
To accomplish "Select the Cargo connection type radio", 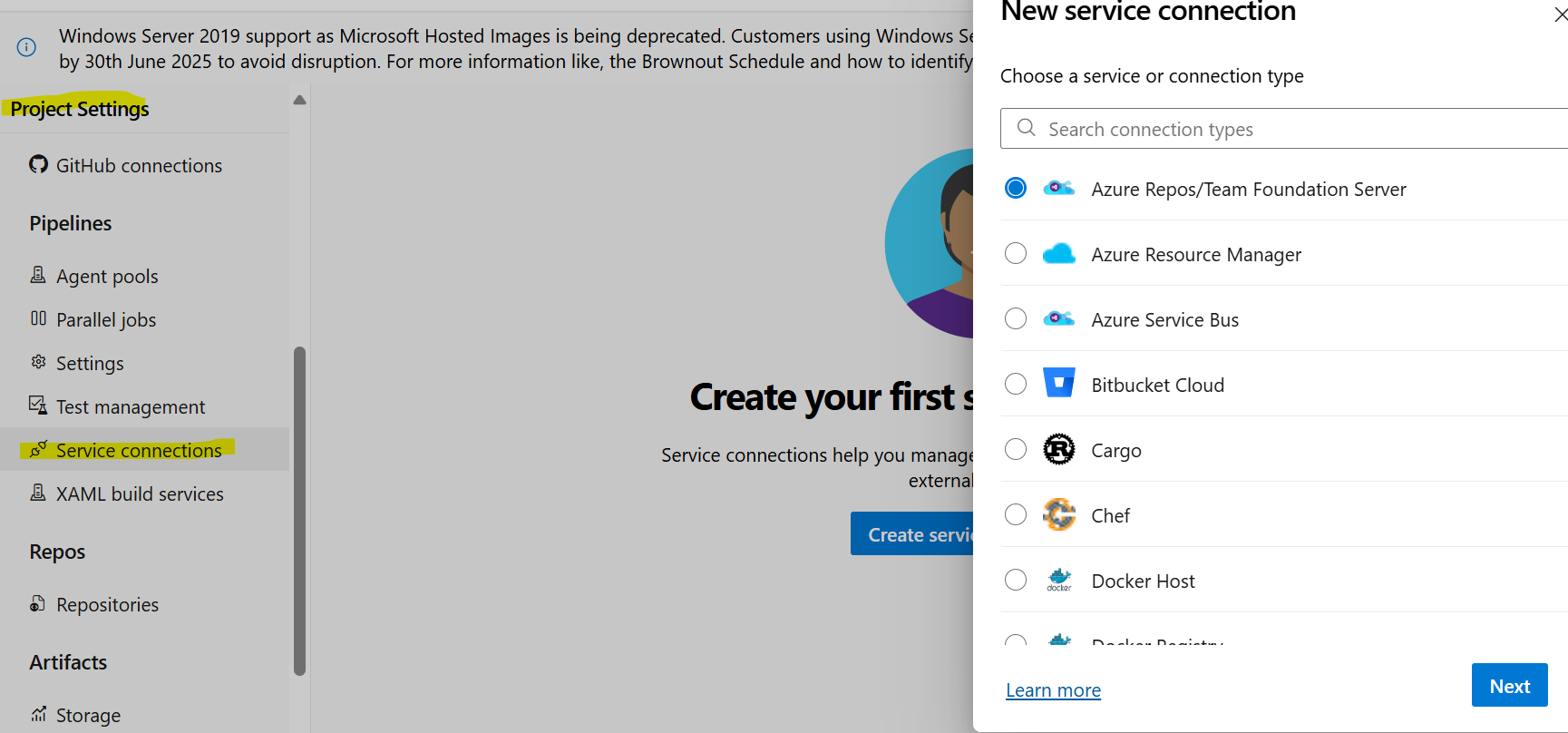I will (x=1016, y=449).
